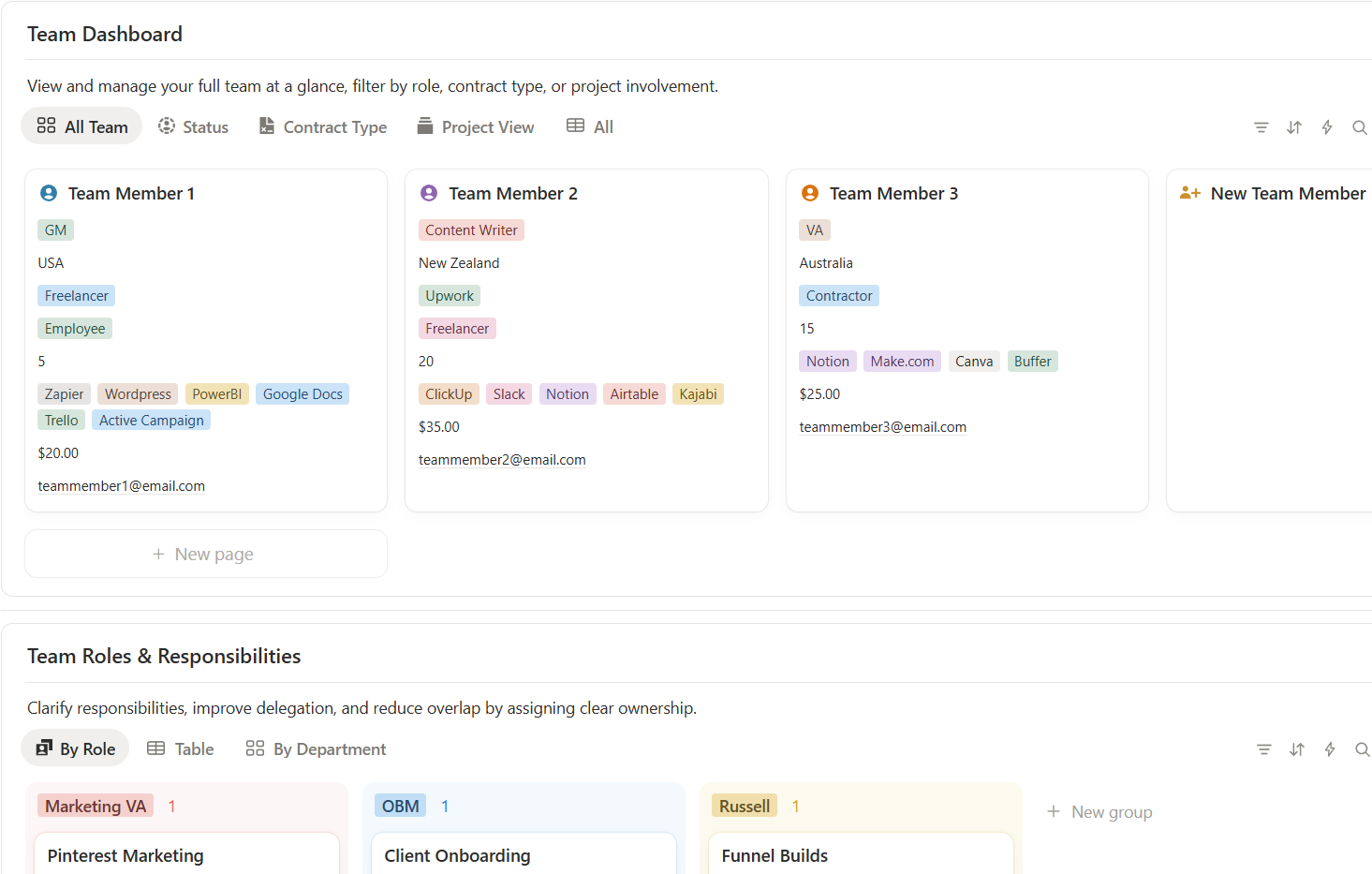
Task: Open automations lightning icon in Team Dashboard
Action: (1326, 127)
